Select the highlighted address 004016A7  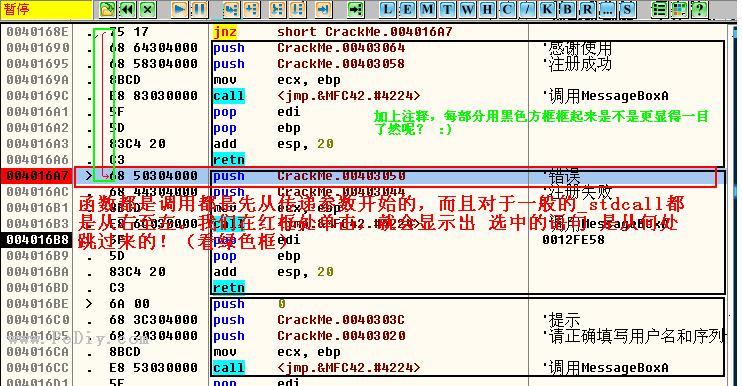coord(37,176)
